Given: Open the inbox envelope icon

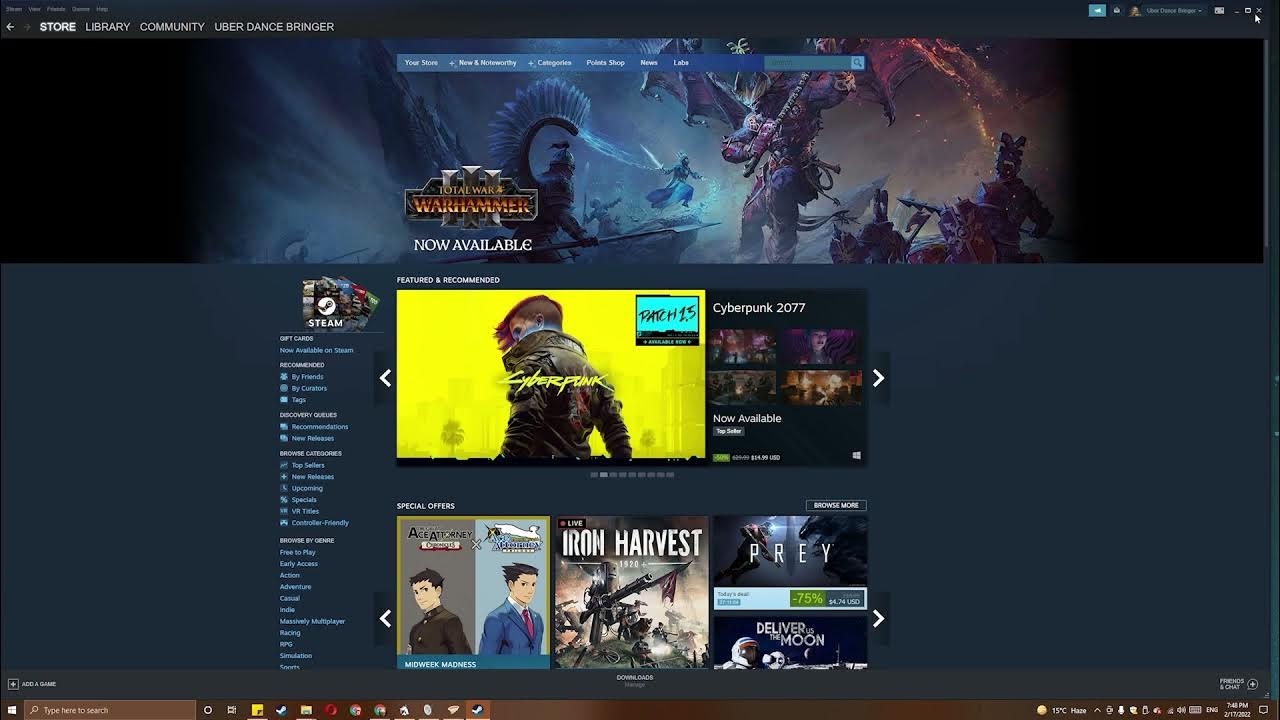Looking at the screenshot, I should pyautogui.click(x=1117, y=10).
